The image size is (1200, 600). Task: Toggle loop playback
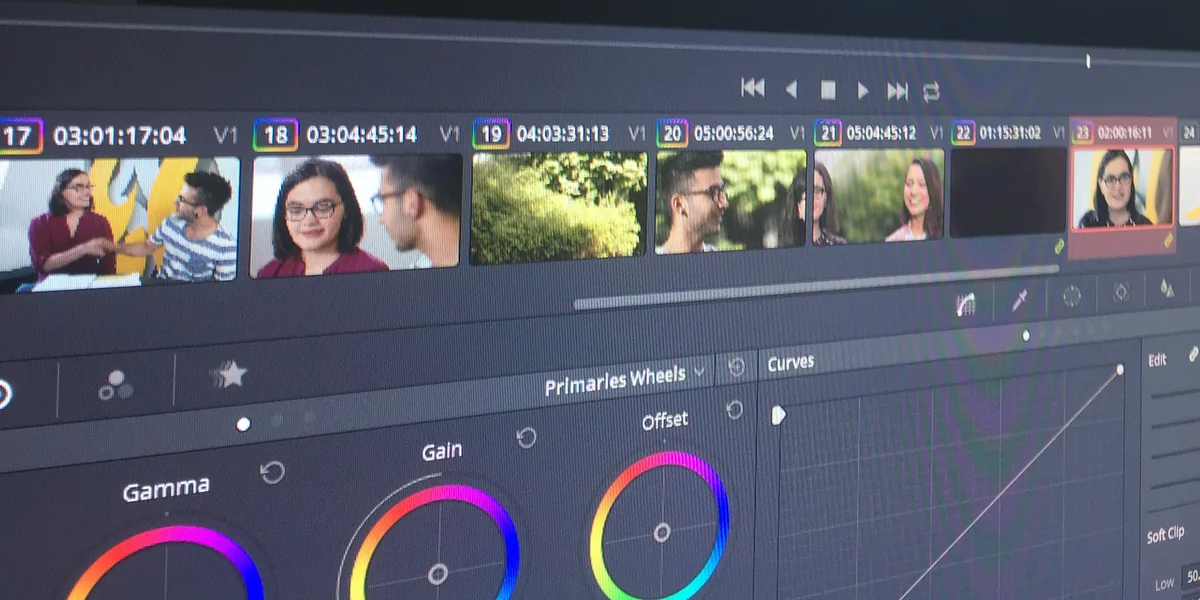931,92
